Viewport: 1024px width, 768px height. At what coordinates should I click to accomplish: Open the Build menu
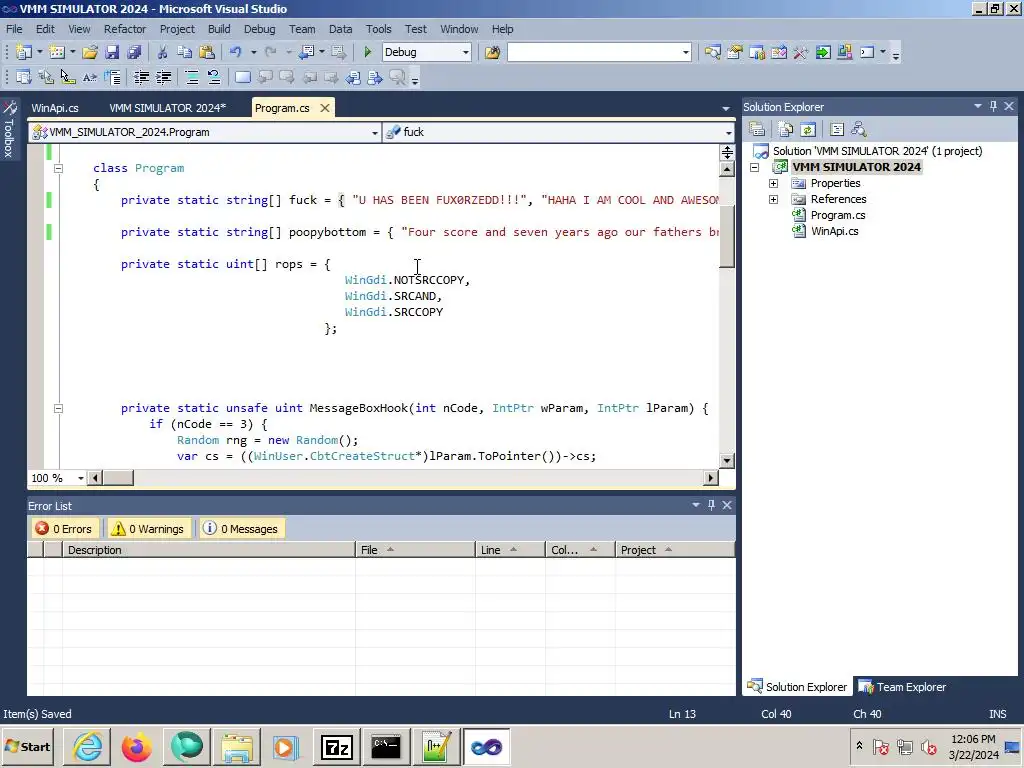click(x=219, y=29)
